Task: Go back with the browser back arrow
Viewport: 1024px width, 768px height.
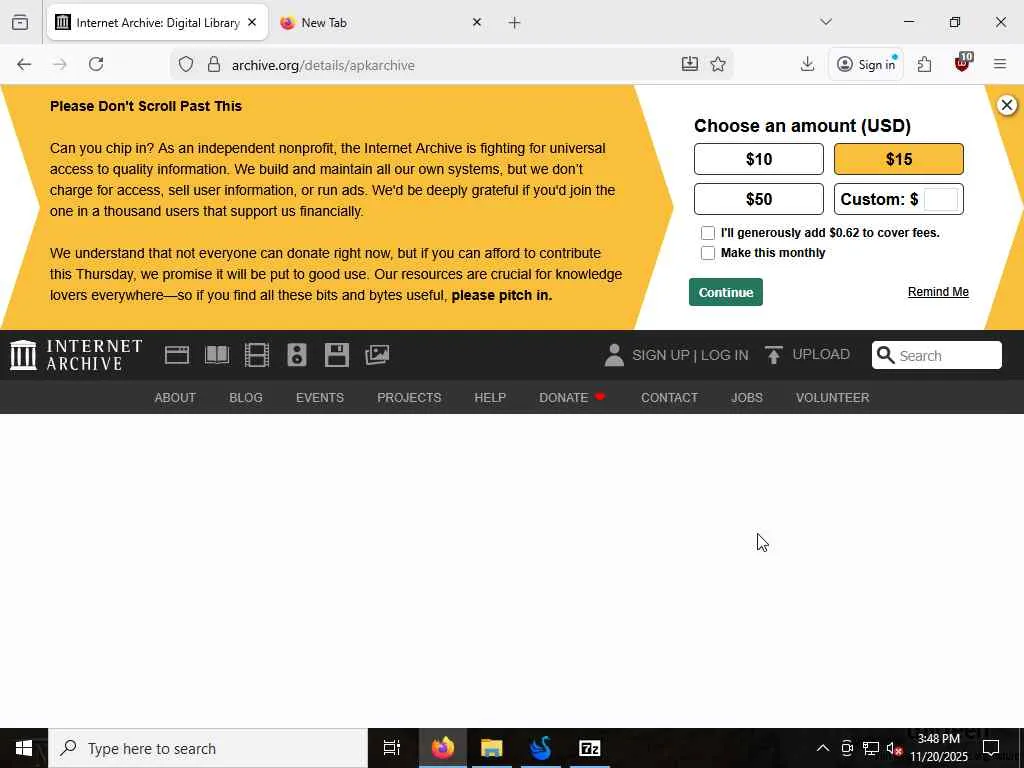Action: click(x=24, y=65)
